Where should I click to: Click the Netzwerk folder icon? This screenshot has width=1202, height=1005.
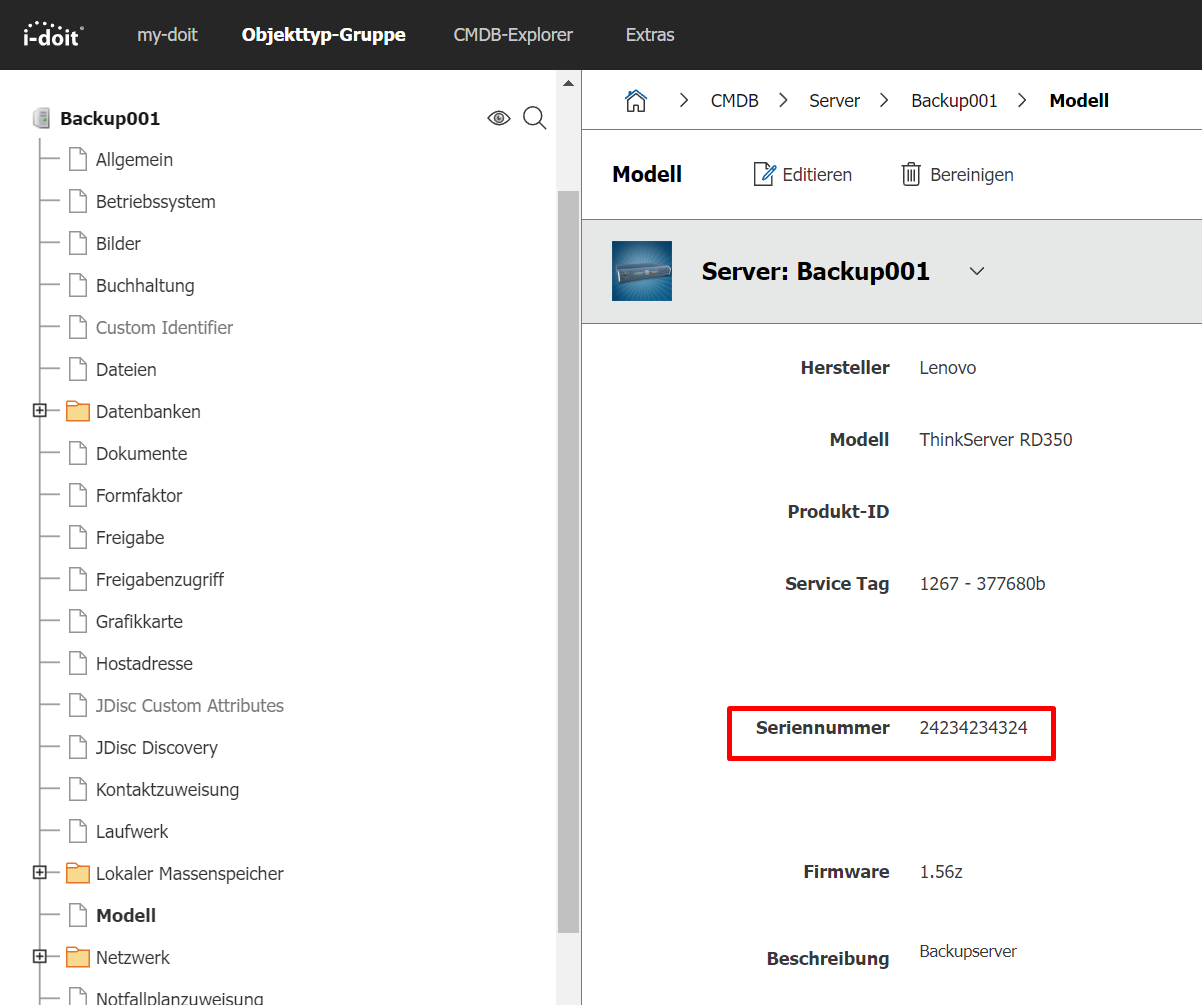coord(78,958)
